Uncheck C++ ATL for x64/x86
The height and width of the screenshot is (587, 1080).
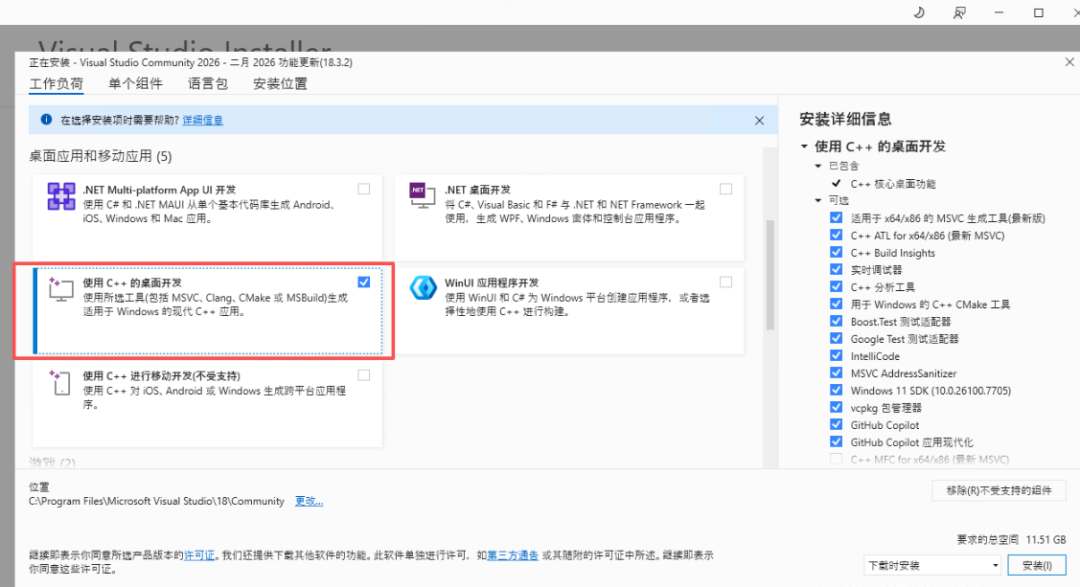(836, 235)
